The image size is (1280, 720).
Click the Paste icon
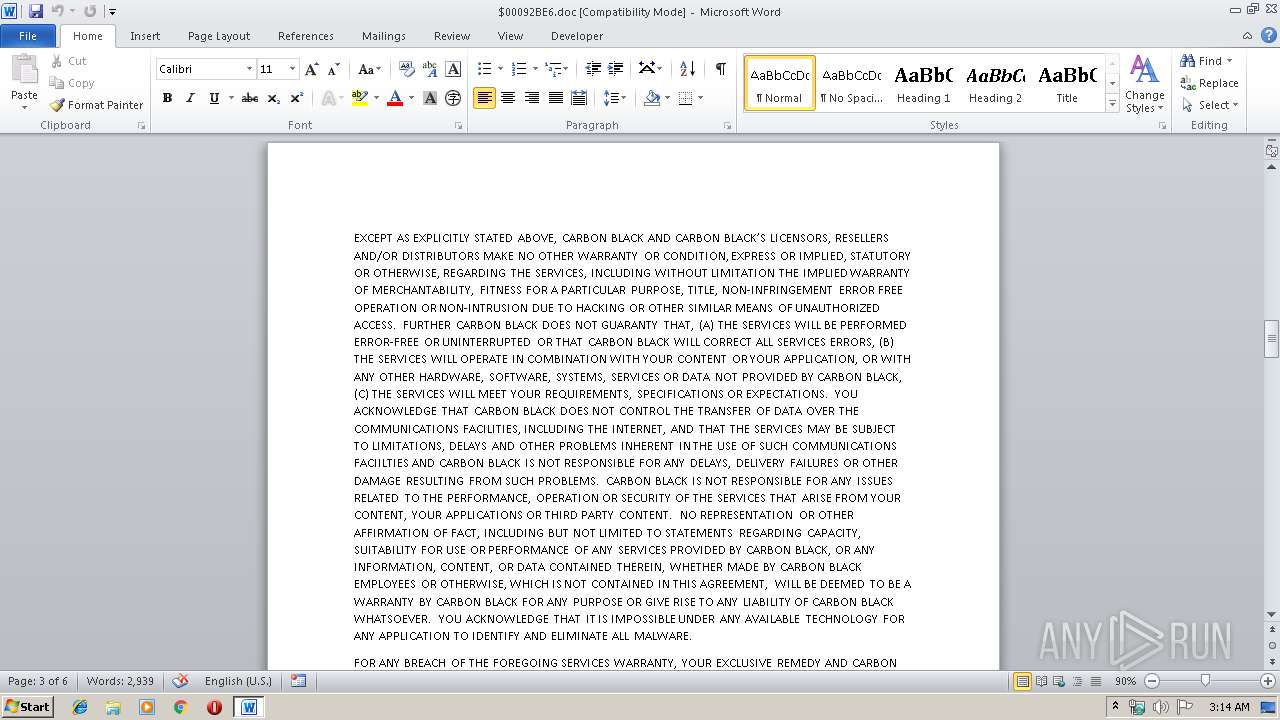tap(24, 70)
